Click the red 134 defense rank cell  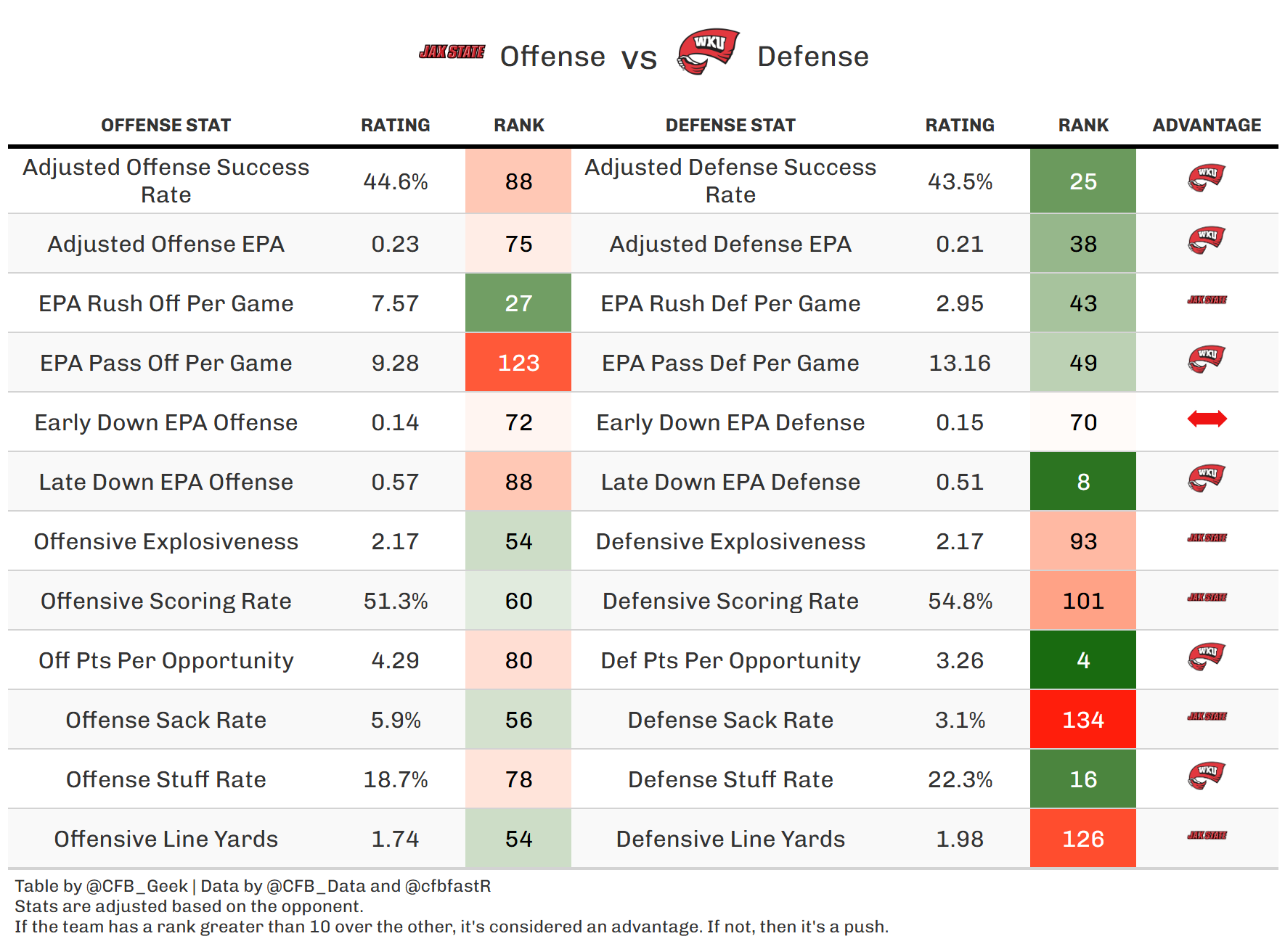1082,720
